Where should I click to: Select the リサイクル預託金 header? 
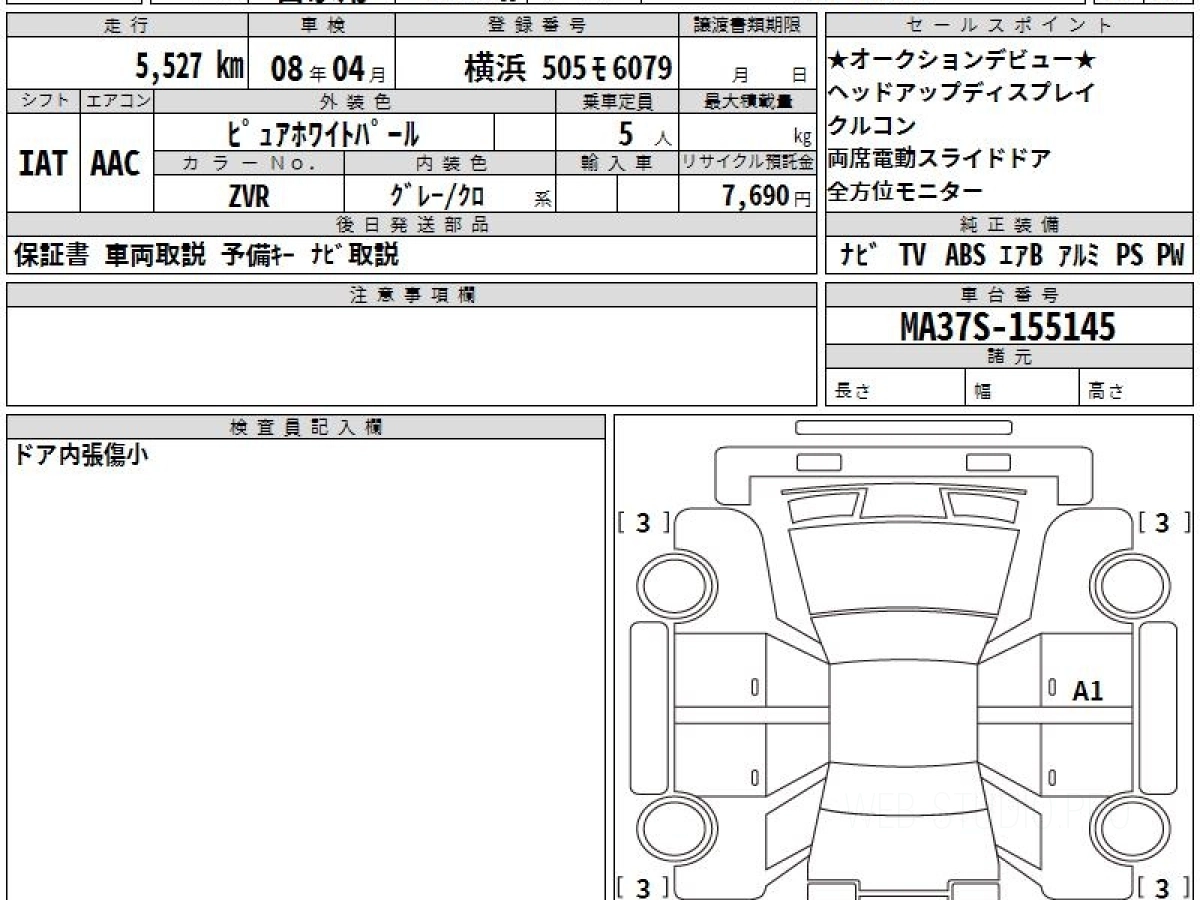click(x=748, y=163)
